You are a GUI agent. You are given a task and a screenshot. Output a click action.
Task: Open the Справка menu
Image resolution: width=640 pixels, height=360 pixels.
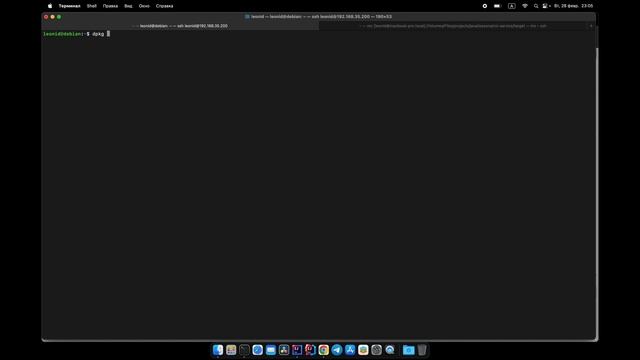point(164,6)
